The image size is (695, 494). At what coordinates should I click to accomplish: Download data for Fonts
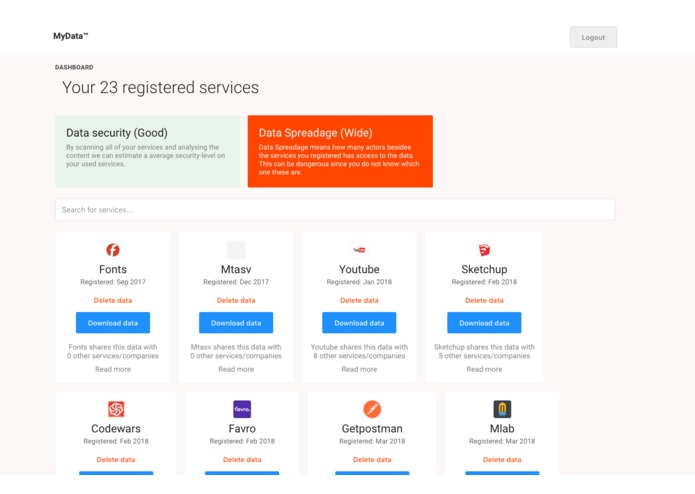(x=113, y=323)
